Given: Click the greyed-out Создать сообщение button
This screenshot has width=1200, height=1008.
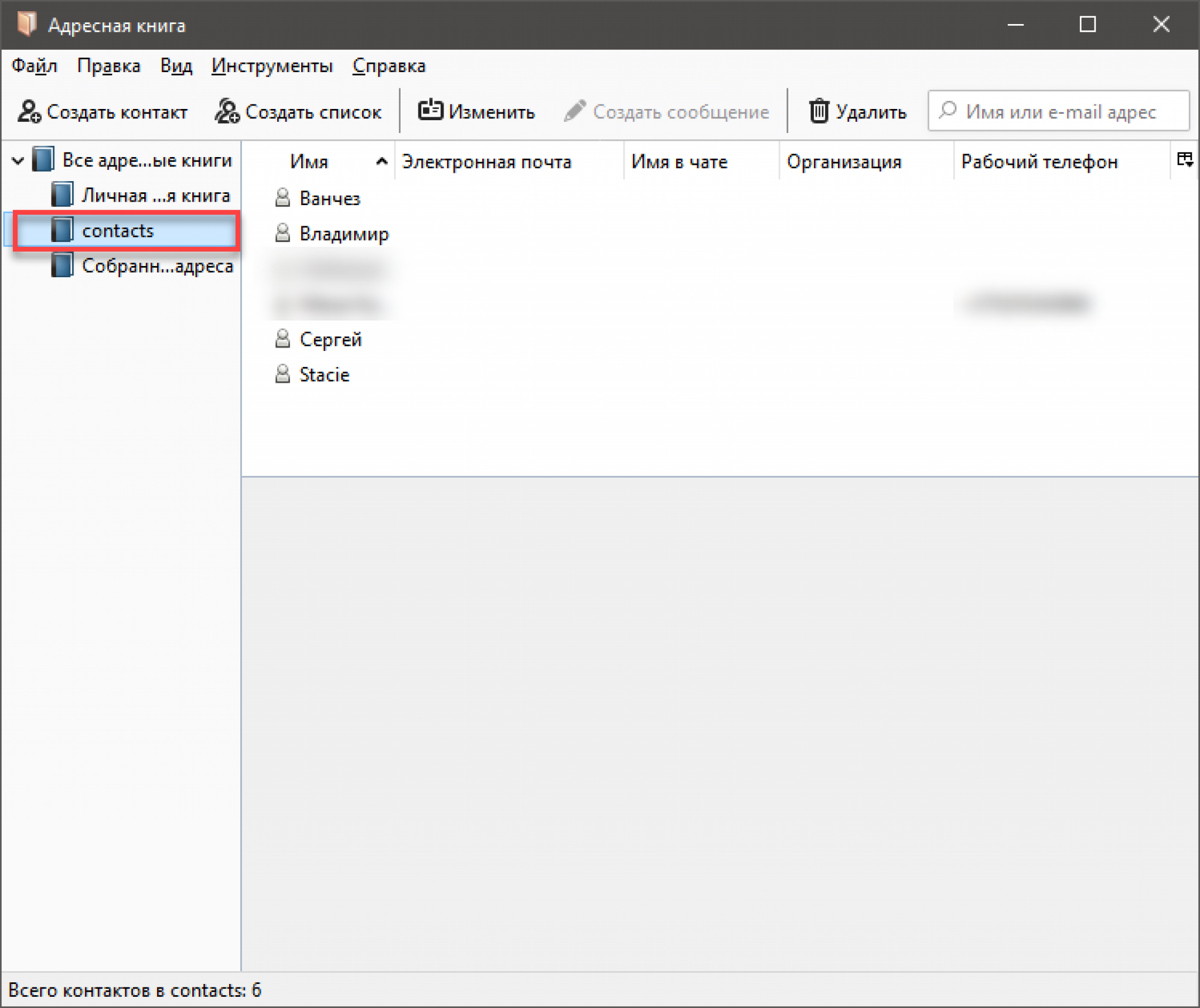Looking at the screenshot, I should click(666, 111).
